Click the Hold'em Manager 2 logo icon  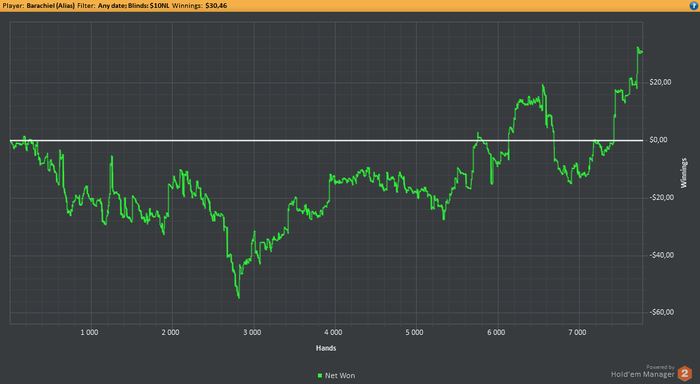(x=685, y=373)
